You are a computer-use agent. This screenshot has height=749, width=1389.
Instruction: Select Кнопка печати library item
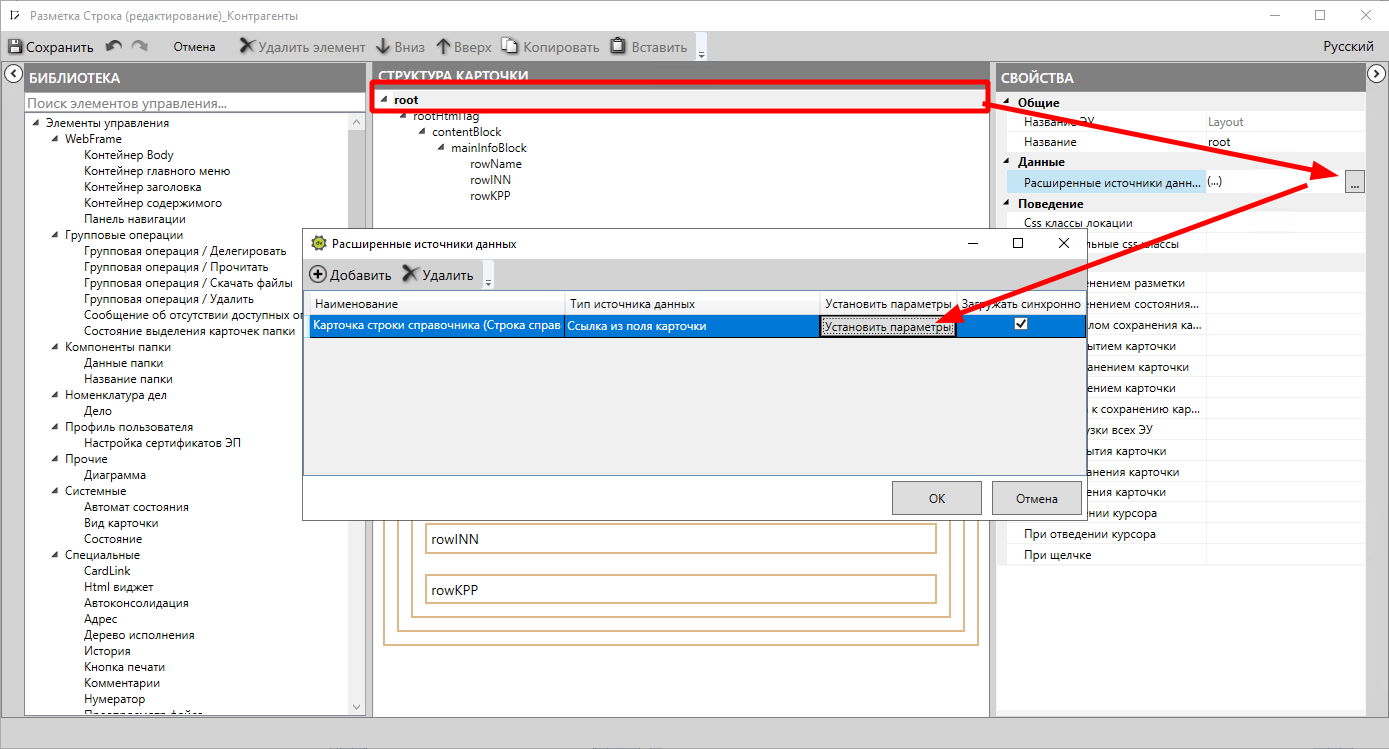tap(125, 667)
